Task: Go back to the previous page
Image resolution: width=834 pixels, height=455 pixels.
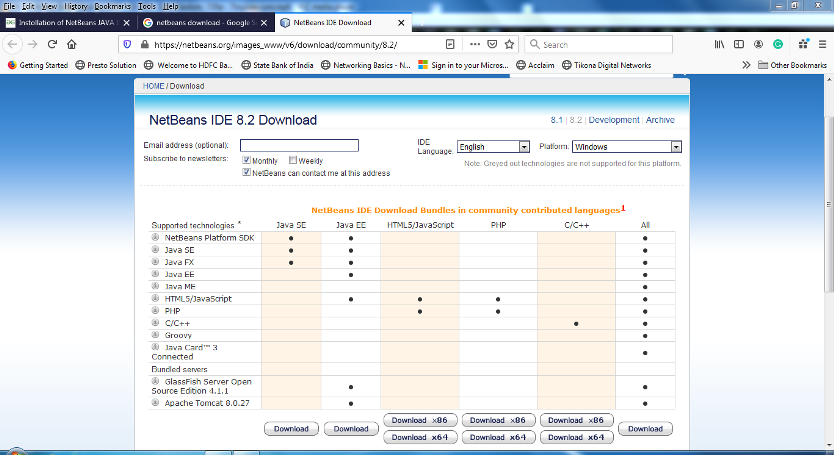Action: 13,44
